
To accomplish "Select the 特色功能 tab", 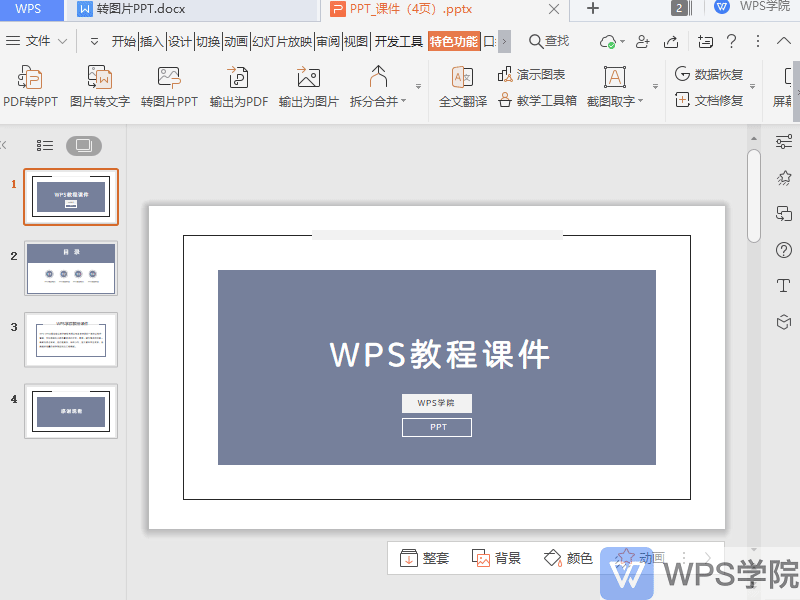I will 454,41.
